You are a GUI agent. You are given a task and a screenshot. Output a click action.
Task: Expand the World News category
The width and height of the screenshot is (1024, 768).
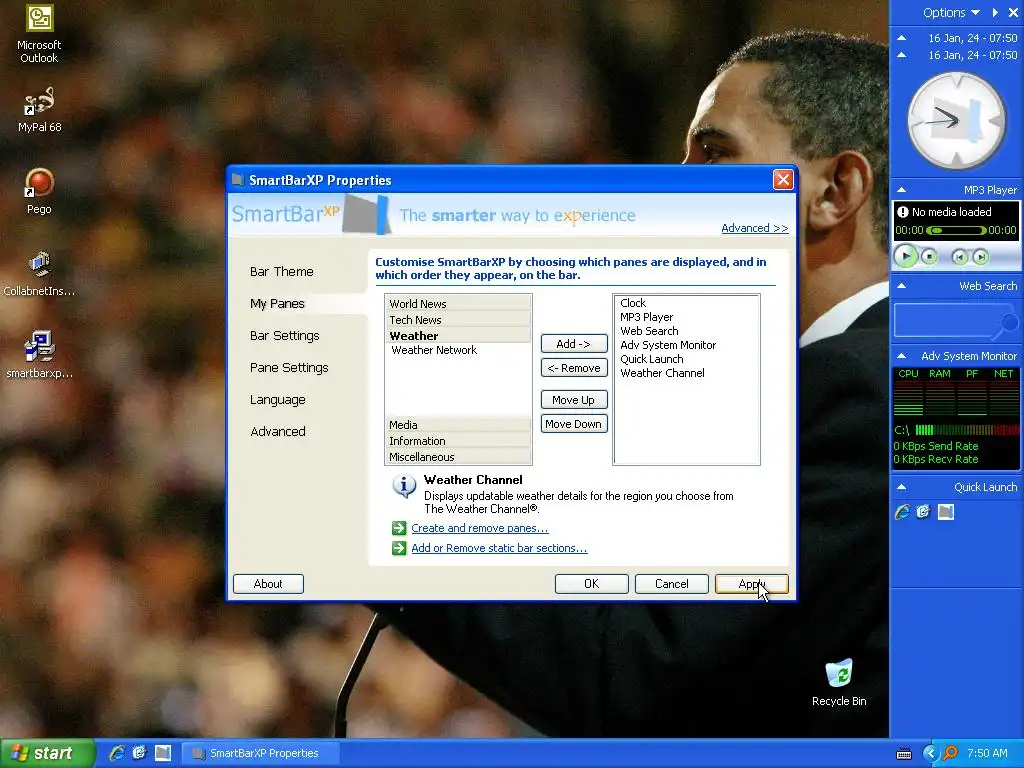(x=458, y=304)
